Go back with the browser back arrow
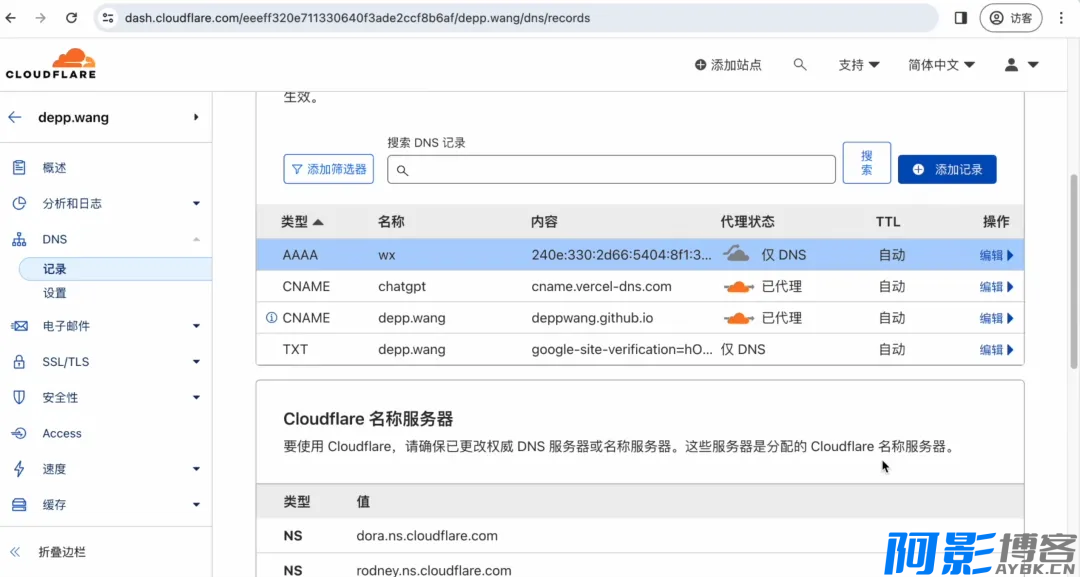The width and height of the screenshot is (1080, 577). coord(10,18)
